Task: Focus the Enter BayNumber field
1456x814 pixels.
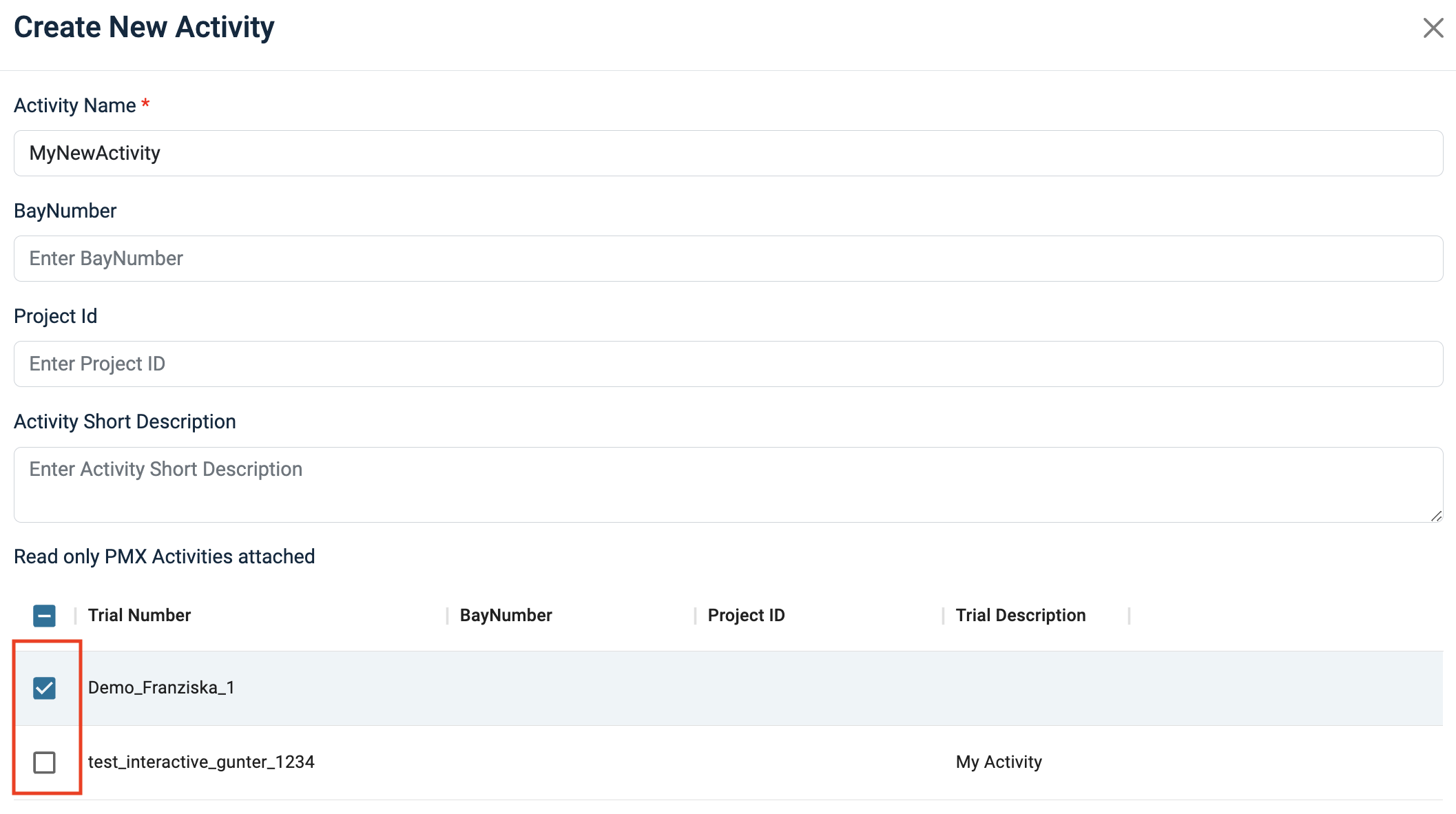Action: tap(728, 258)
